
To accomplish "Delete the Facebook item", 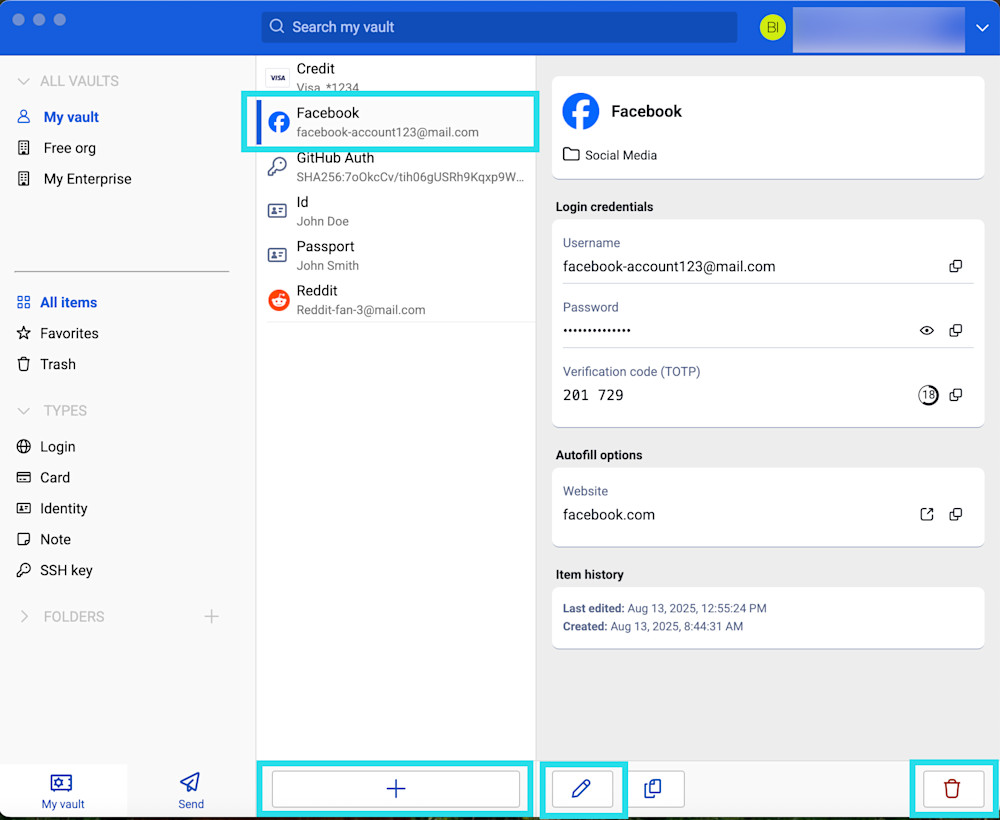I will point(951,789).
